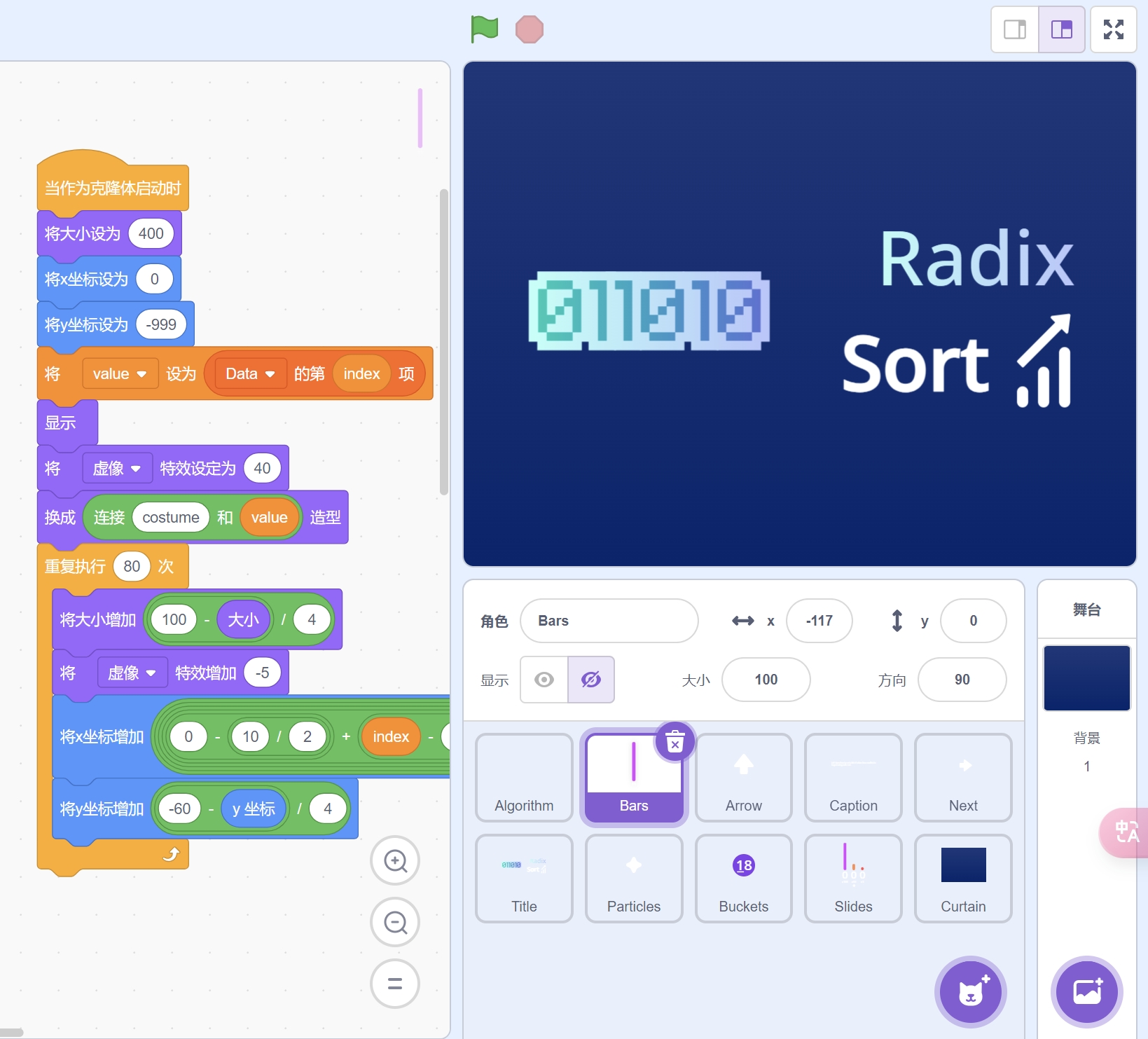The height and width of the screenshot is (1039, 1148).
Task: Reset workspace zoom to default
Action: [x=395, y=984]
